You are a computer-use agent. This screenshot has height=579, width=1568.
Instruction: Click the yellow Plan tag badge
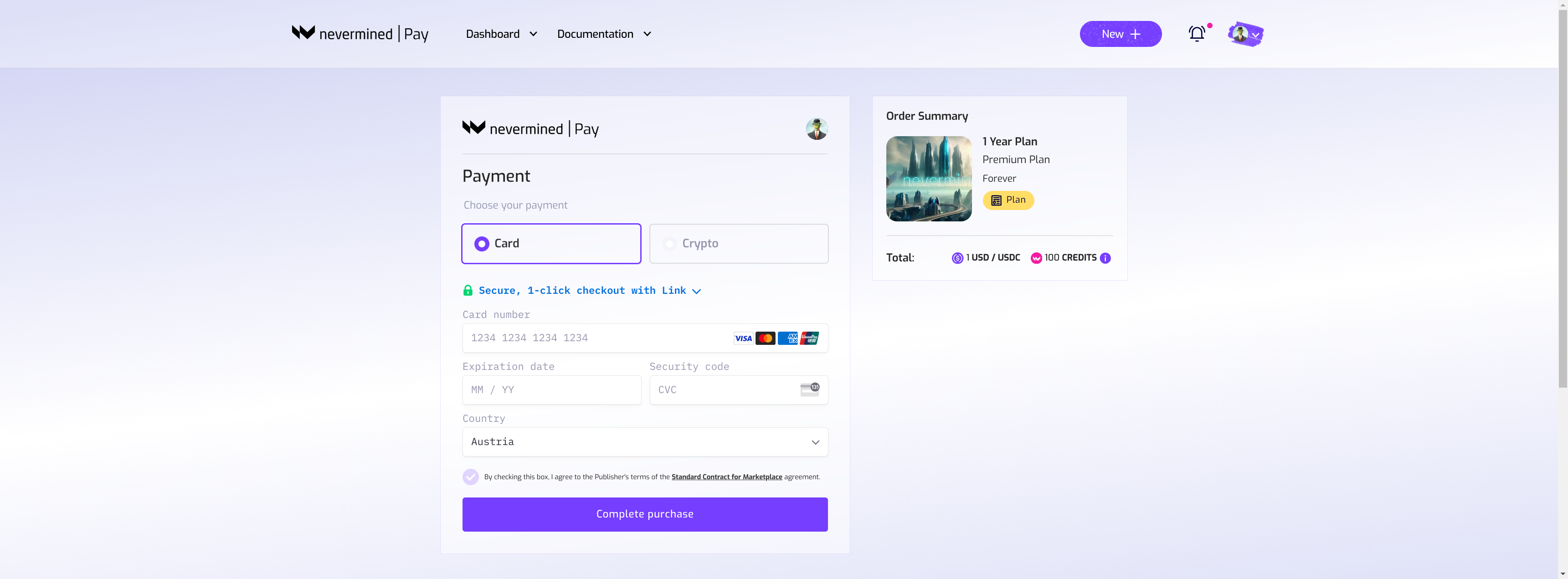coord(1008,200)
